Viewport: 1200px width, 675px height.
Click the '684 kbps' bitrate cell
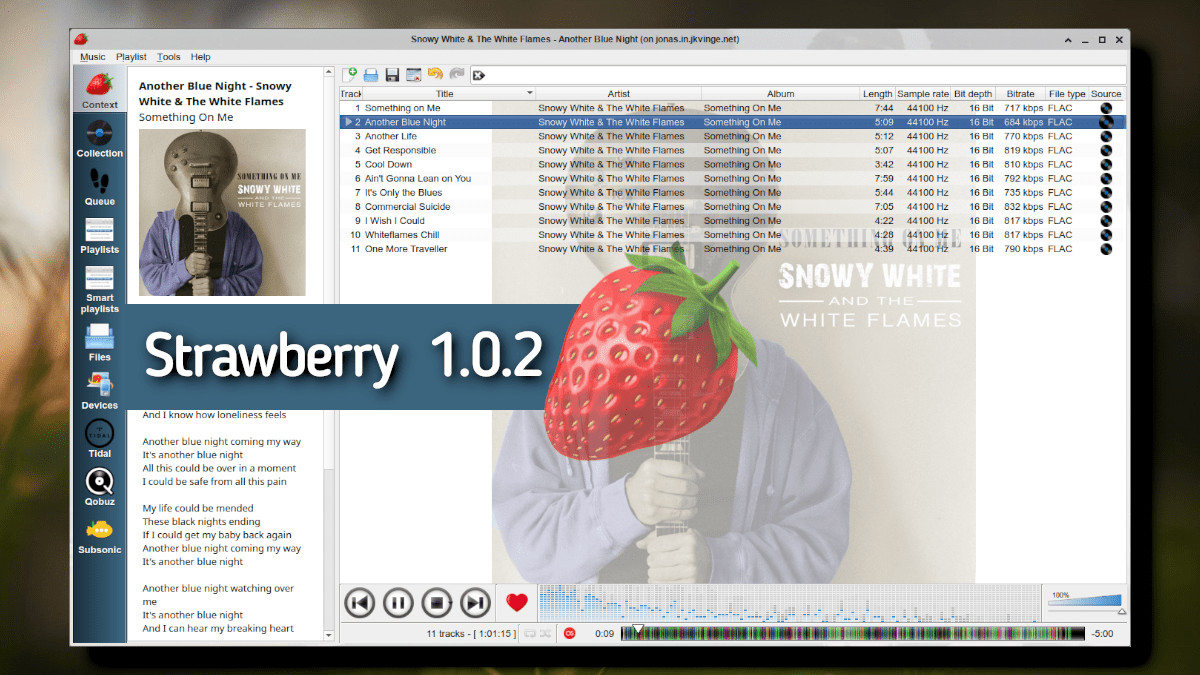coord(1024,122)
